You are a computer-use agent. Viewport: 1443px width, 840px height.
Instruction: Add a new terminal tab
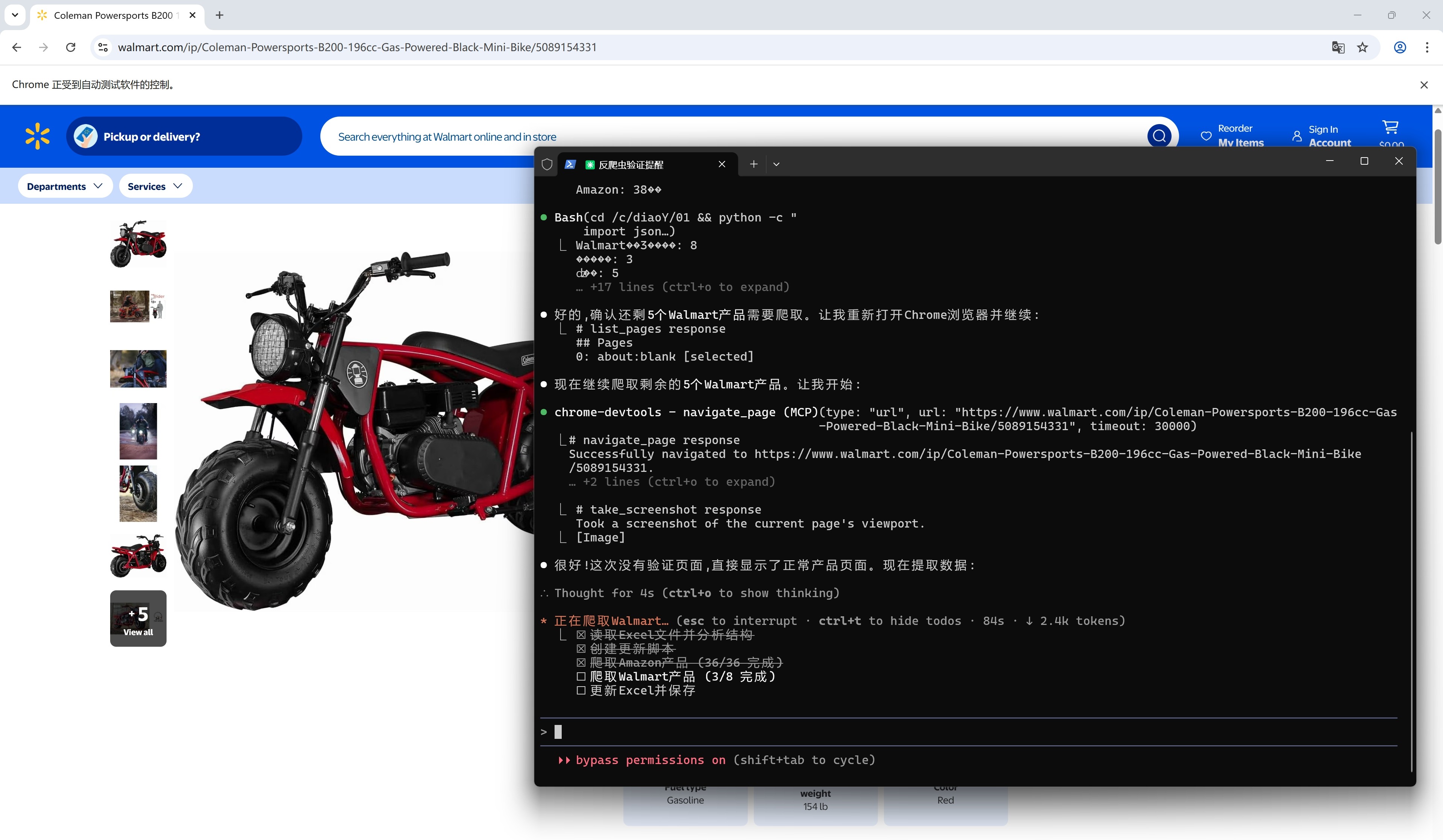point(753,164)
